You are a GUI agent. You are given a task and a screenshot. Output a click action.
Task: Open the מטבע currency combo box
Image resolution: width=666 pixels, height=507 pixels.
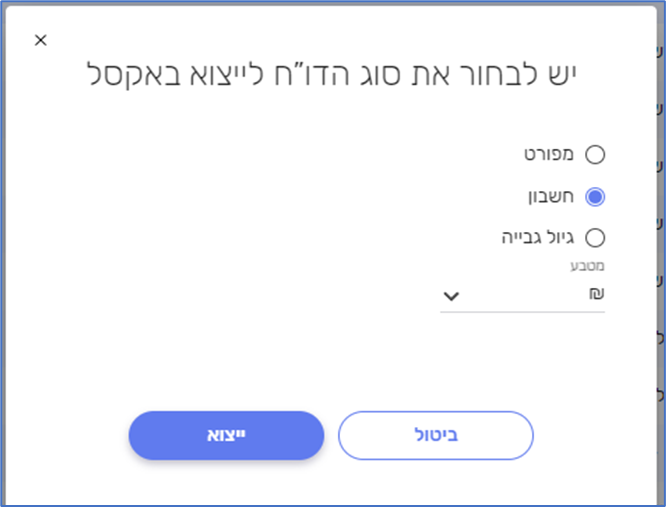click(x=522, y=295)
